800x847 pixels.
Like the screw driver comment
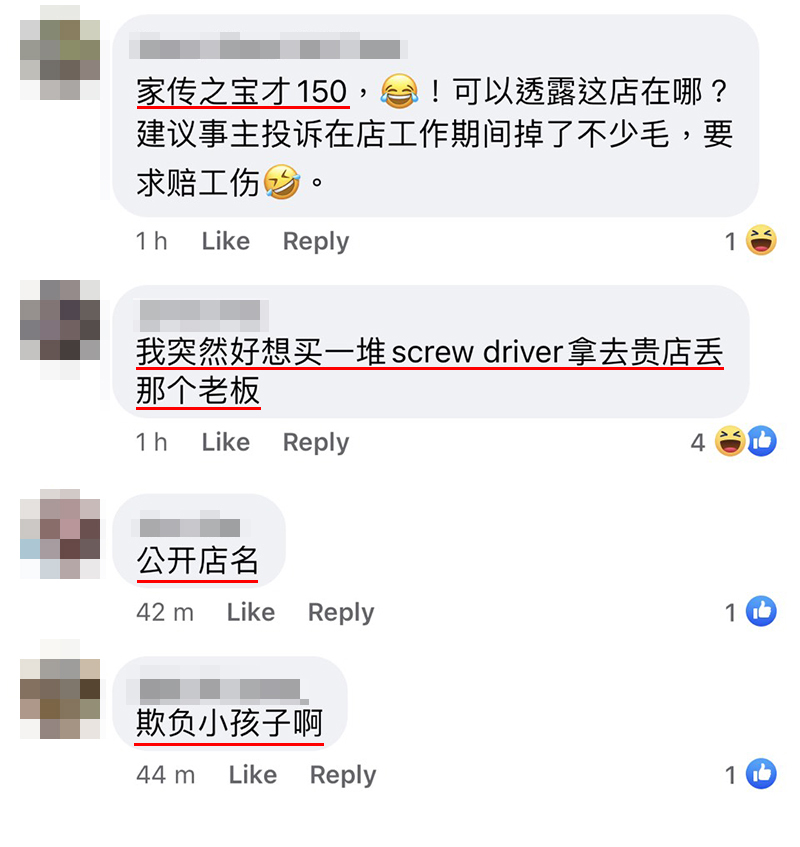pyautogui.click(x=226, y=442)
